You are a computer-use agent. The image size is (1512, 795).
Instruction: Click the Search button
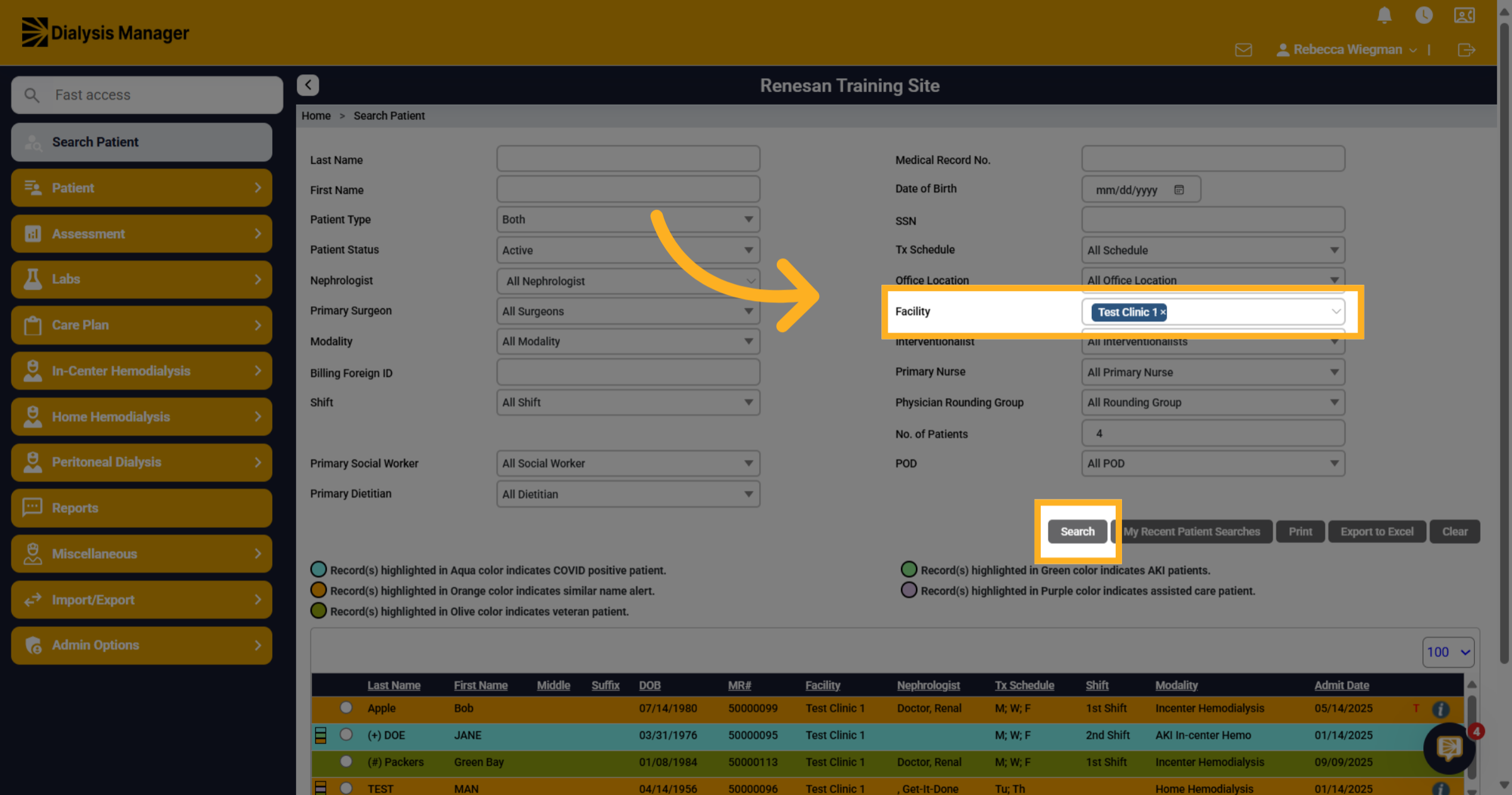click(x=1077, y=532)
